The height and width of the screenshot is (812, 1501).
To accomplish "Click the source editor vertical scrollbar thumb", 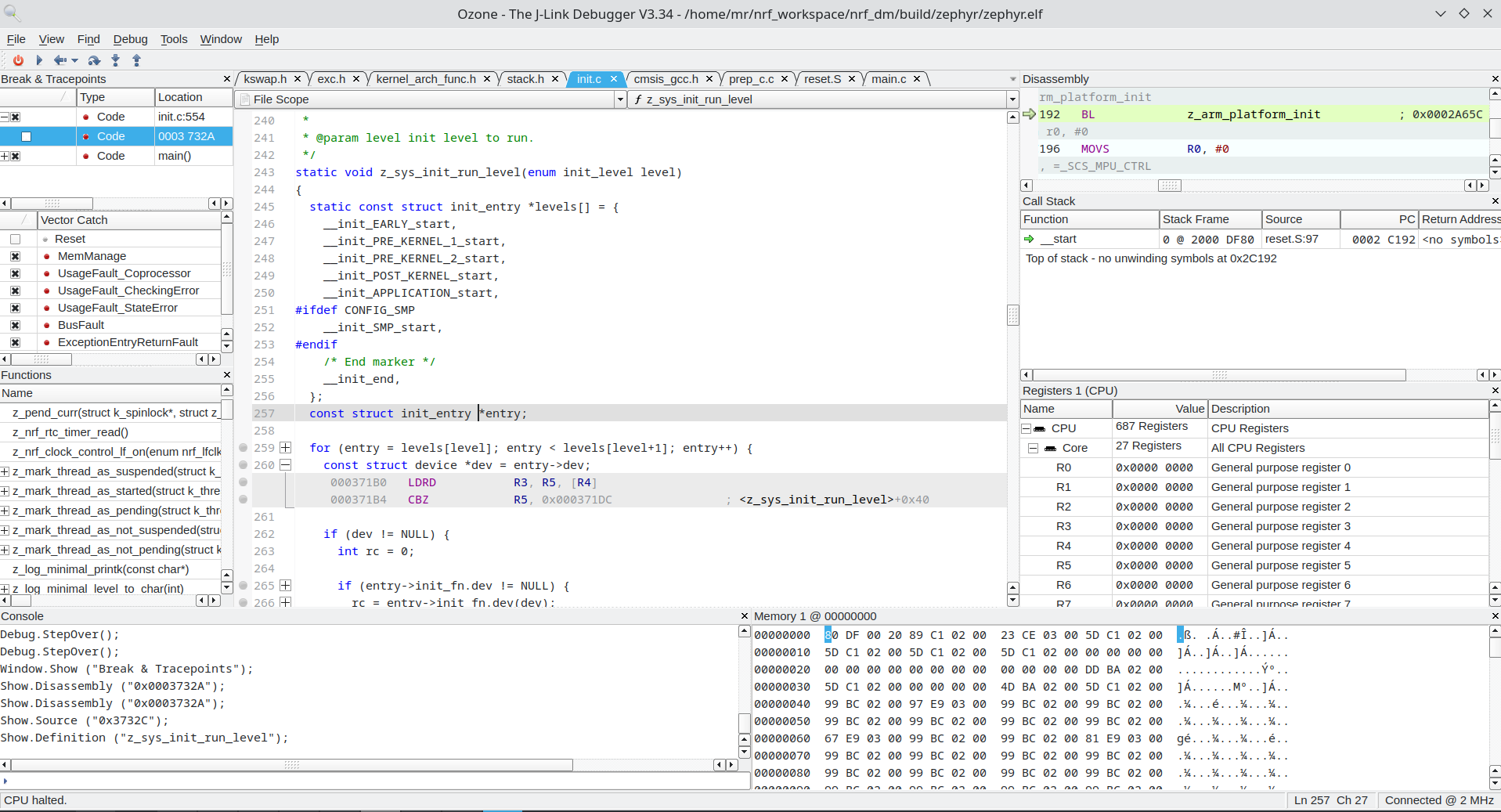I will pyautogui.click(x=1012, y=315).
